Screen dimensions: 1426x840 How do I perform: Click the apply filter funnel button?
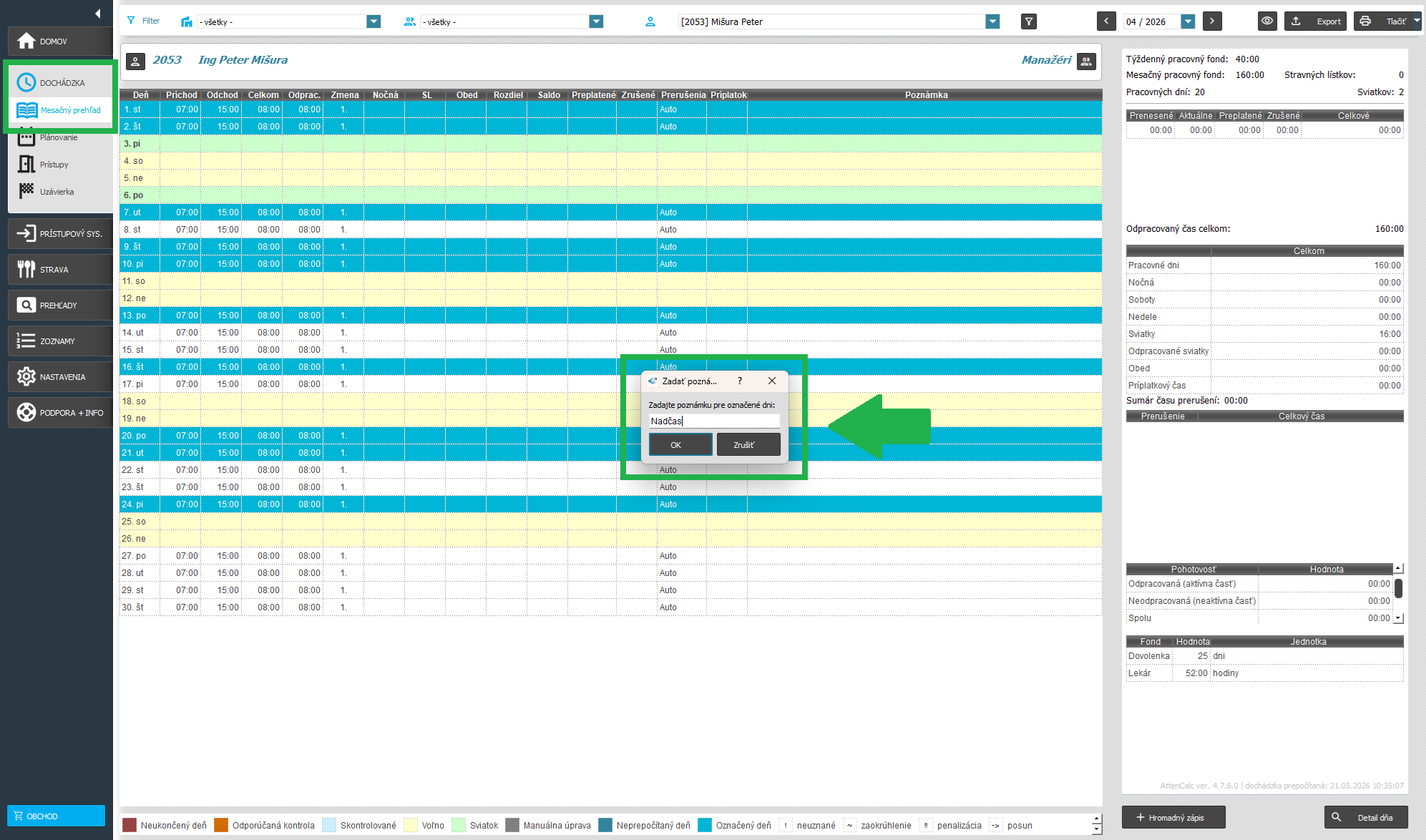pos(1029,21)
